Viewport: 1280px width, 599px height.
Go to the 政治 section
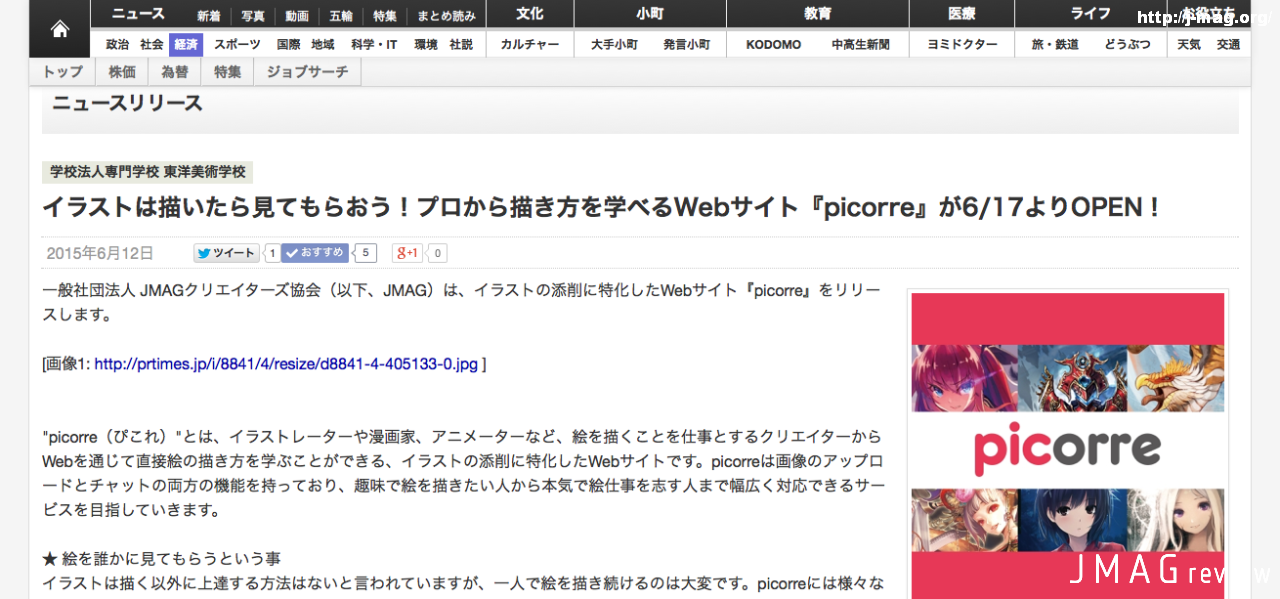[118, 44]
